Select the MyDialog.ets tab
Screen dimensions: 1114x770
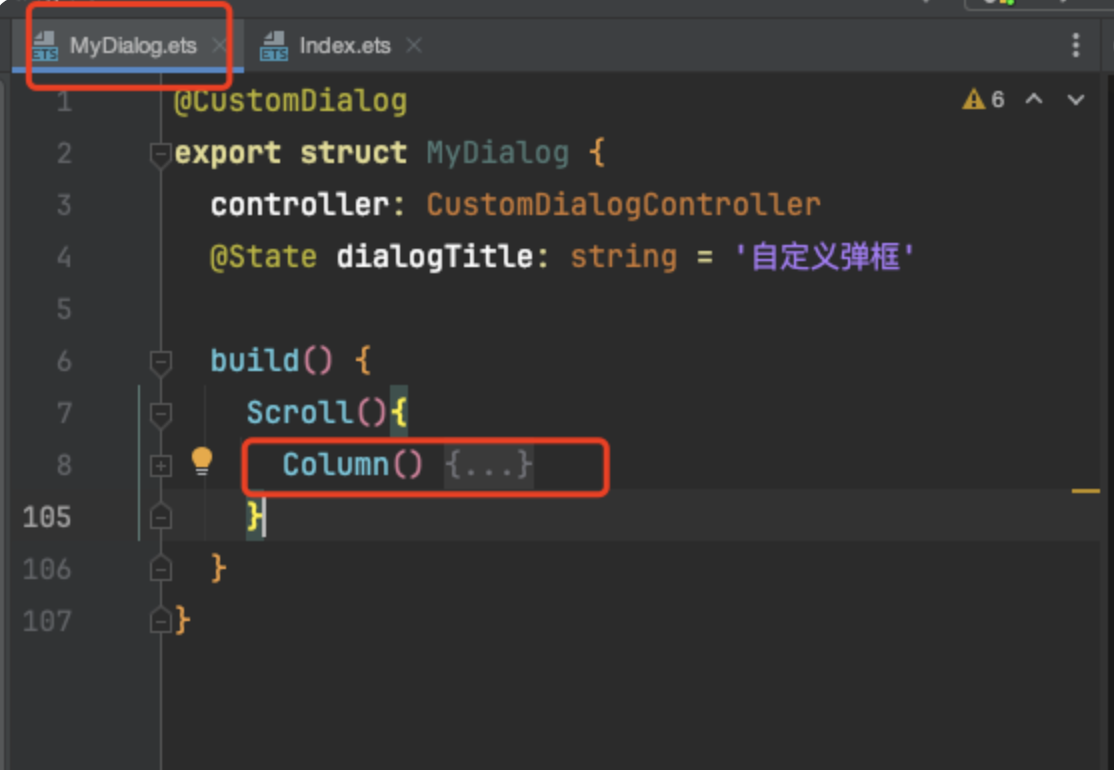click(132, 46)
